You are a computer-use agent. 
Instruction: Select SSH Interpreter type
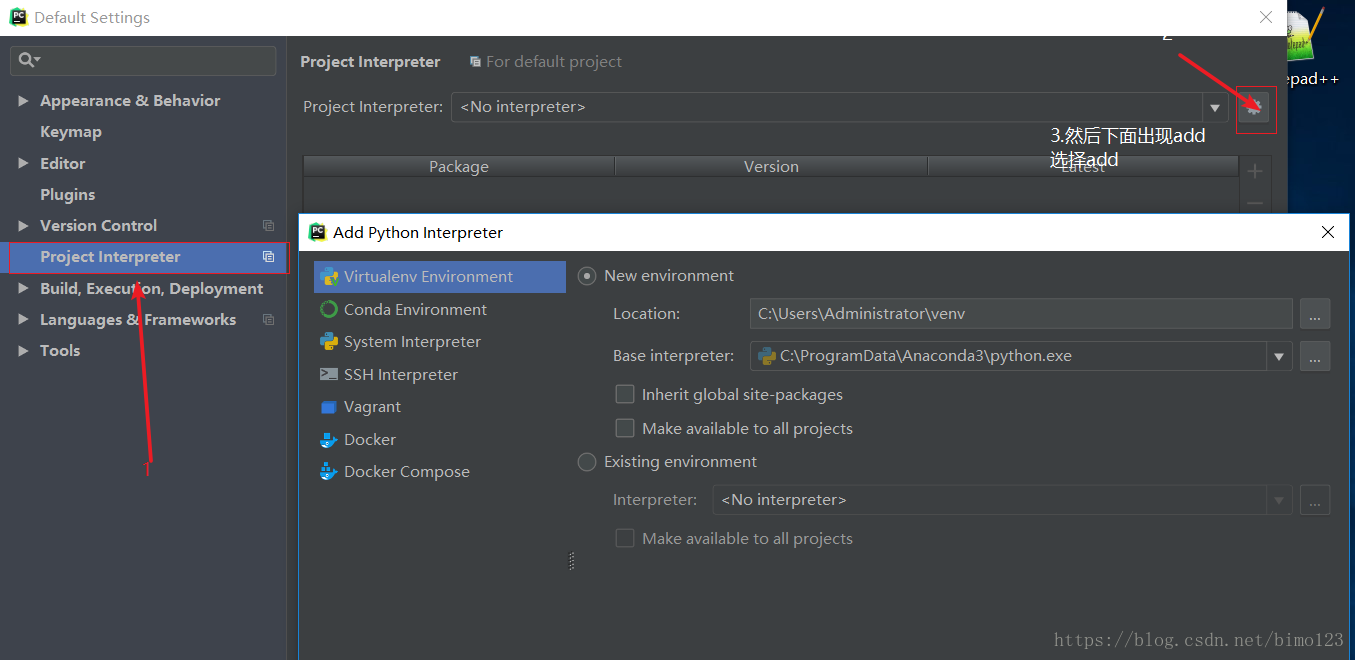(x=400, y=375)
